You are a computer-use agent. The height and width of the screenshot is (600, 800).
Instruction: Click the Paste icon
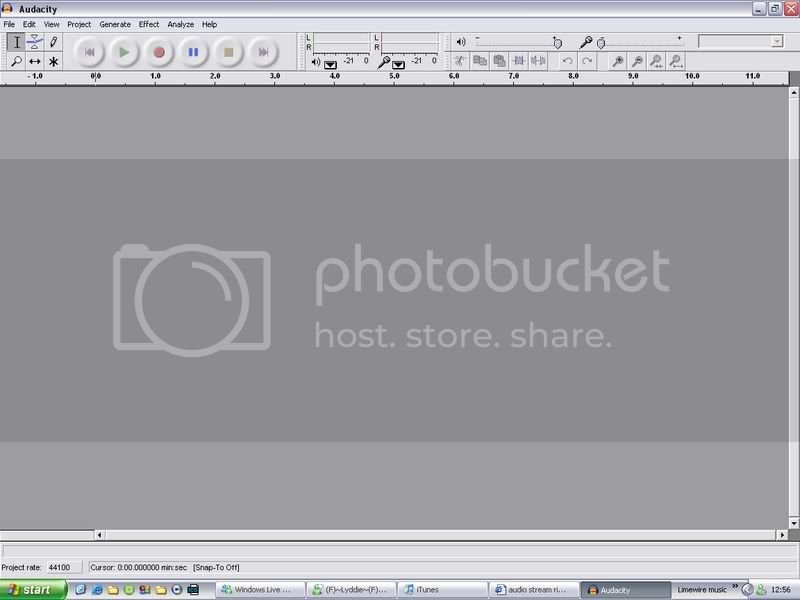tap(499, 61)
